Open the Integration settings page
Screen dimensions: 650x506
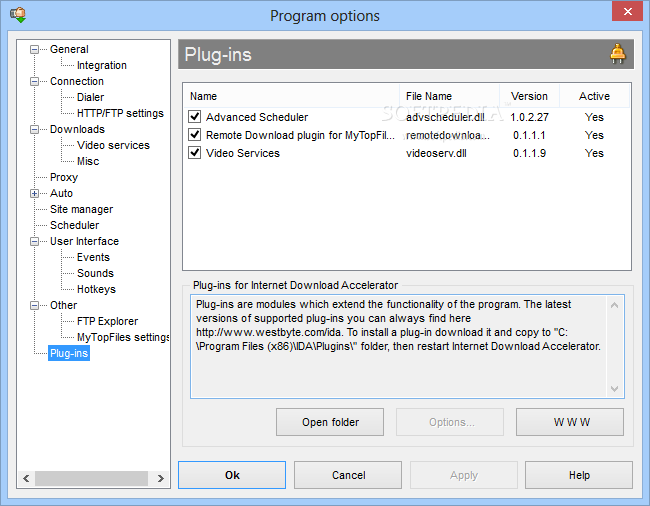[102, 65]
